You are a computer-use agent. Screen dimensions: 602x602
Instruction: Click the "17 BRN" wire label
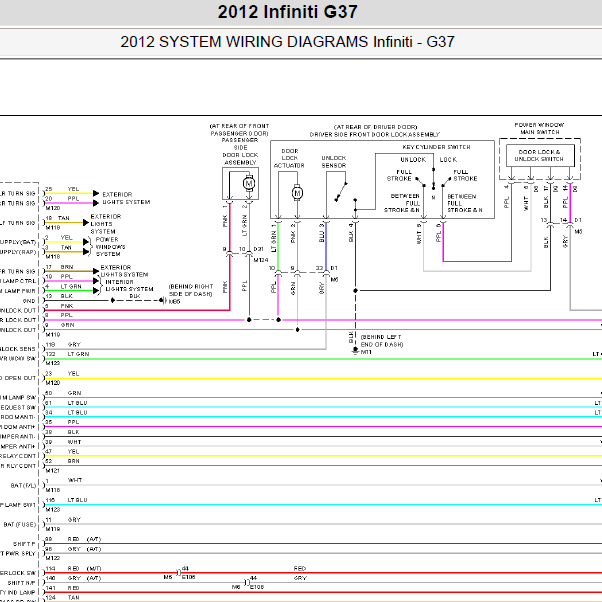[x=59, y=267]
